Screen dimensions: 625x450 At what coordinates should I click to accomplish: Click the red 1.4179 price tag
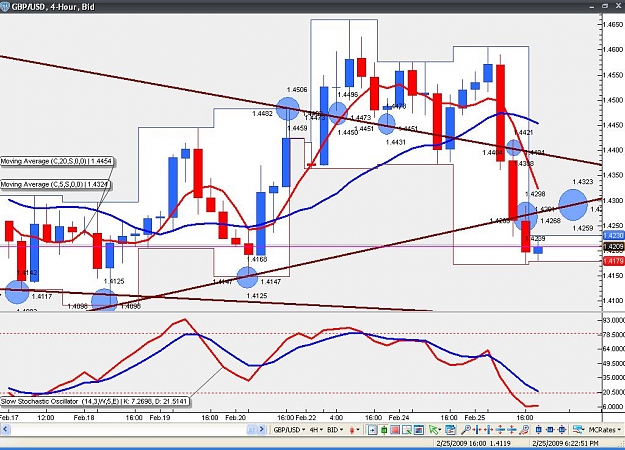(614, 261)
